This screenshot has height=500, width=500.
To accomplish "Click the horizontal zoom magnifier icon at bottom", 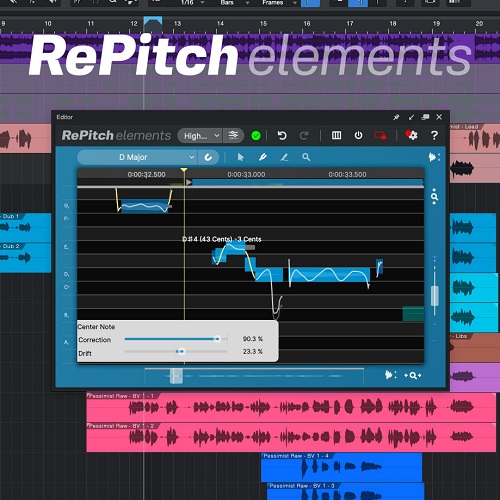I will 413,376.
